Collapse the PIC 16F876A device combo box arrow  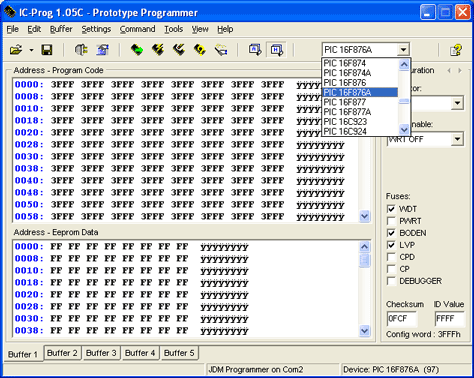pyautogui.click(x=403, y=50)
